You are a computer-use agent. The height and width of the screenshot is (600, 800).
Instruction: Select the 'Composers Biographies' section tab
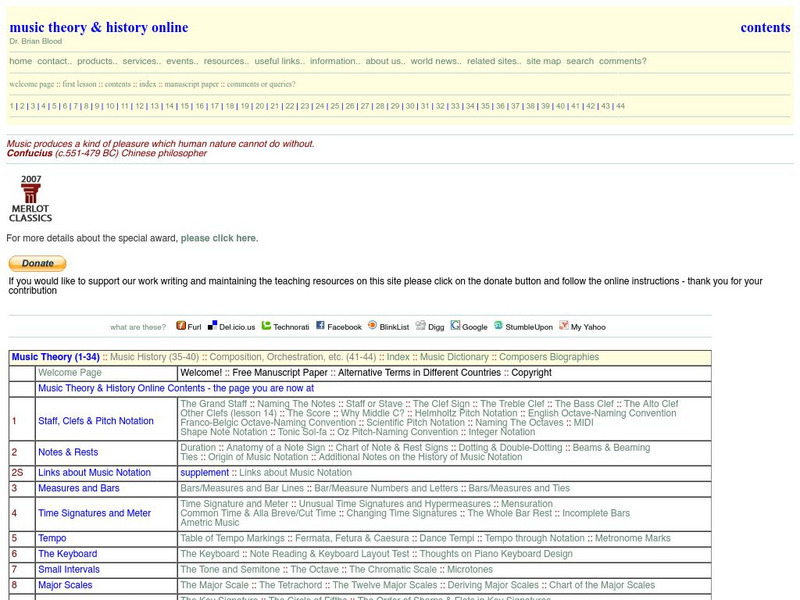(x=549, y=357)
